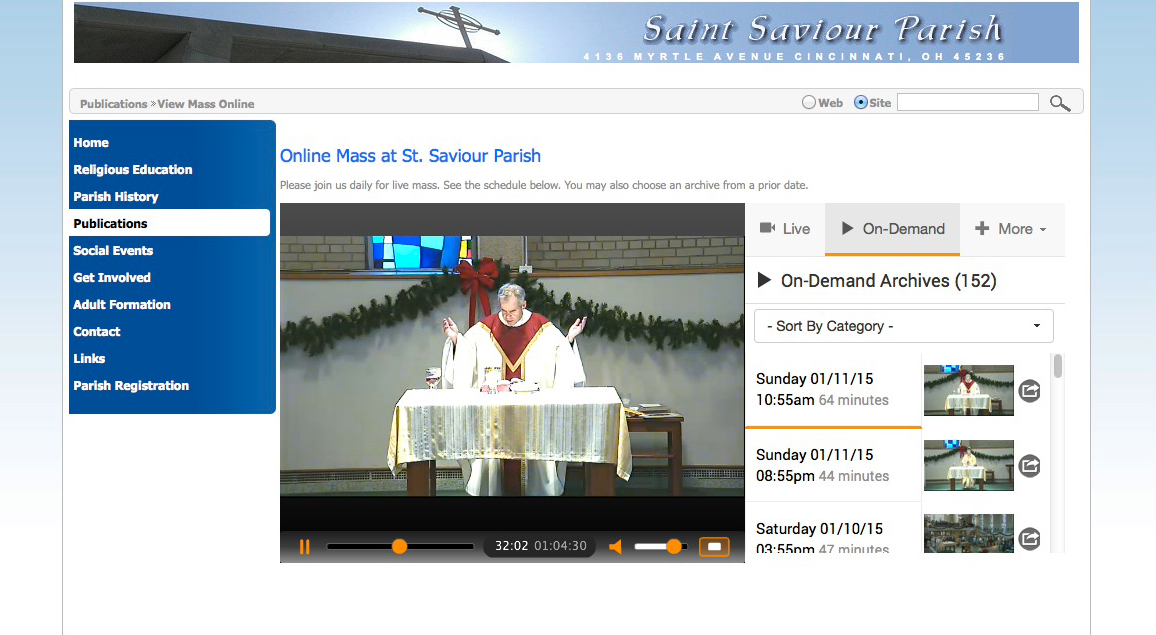Select Sunday 01/11/15 08:55pm entry text
Viewport: 1156px width, 635px height.
pos(822,465)
